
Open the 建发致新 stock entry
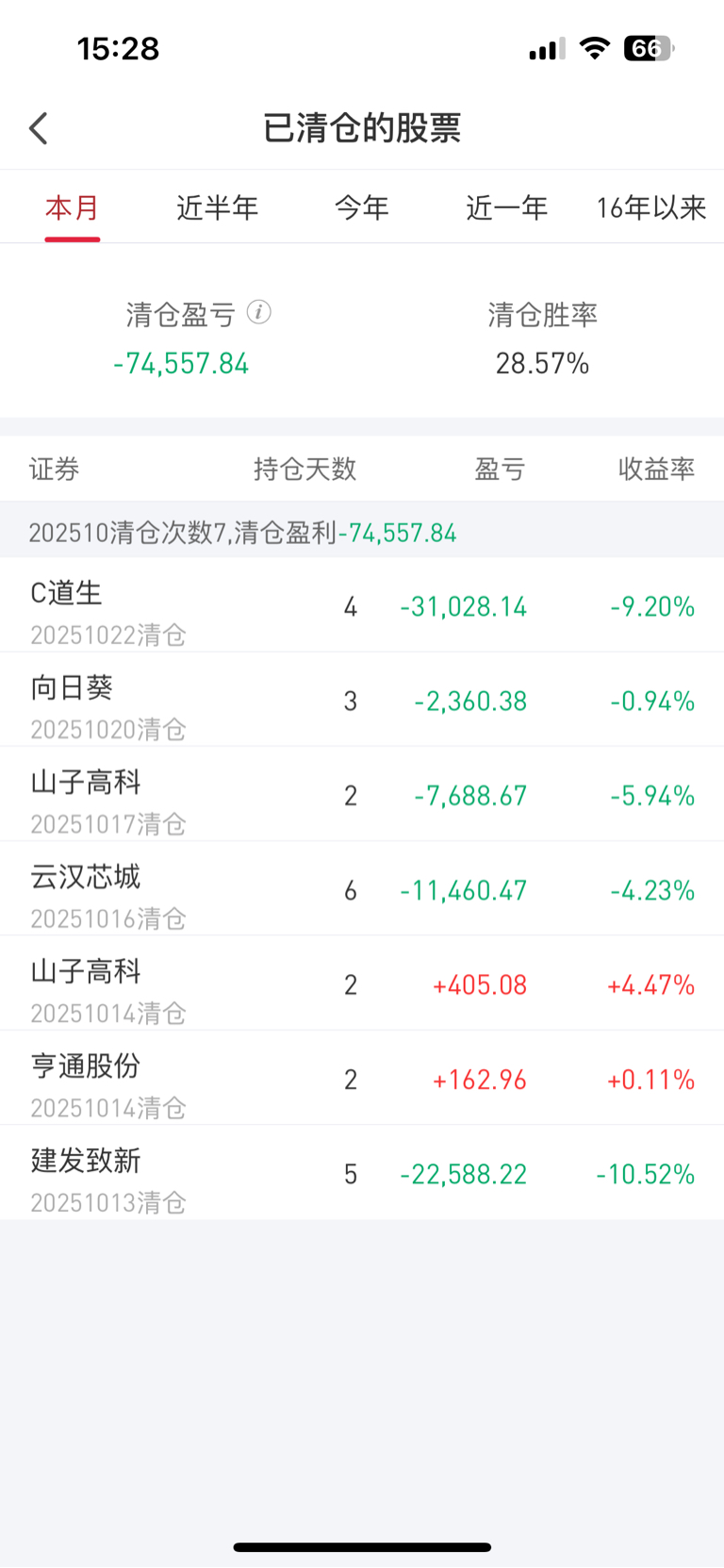click(x=362, y=1173)
